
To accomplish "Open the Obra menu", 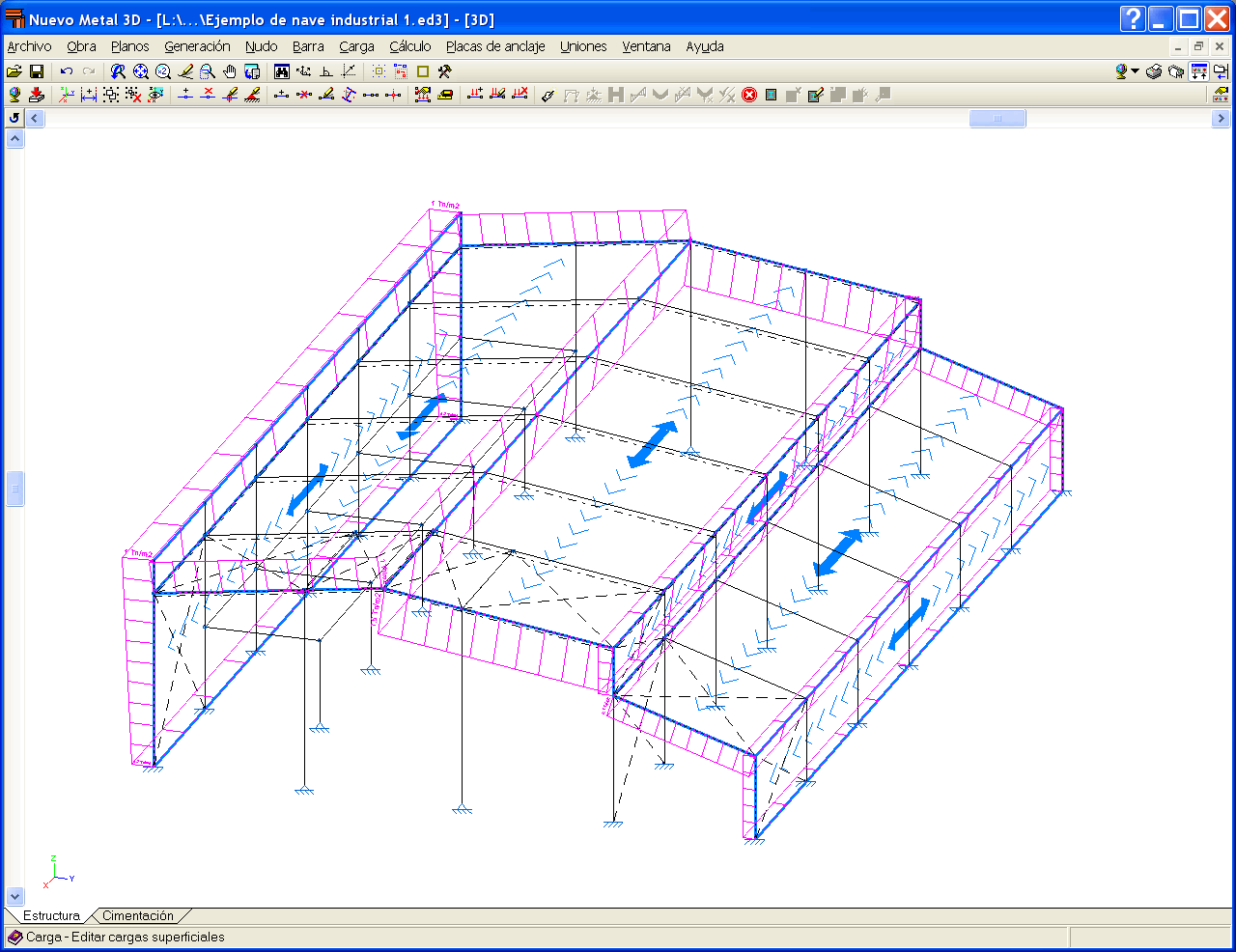I will pos(81,46).
